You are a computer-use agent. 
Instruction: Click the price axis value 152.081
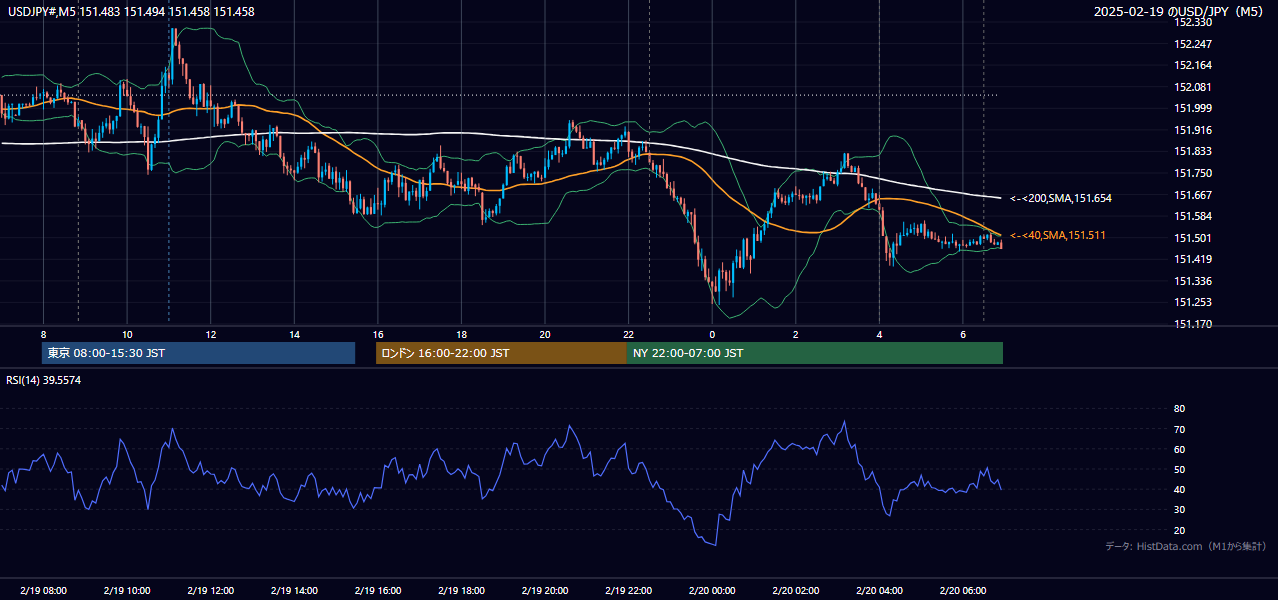coord(1193,87)
